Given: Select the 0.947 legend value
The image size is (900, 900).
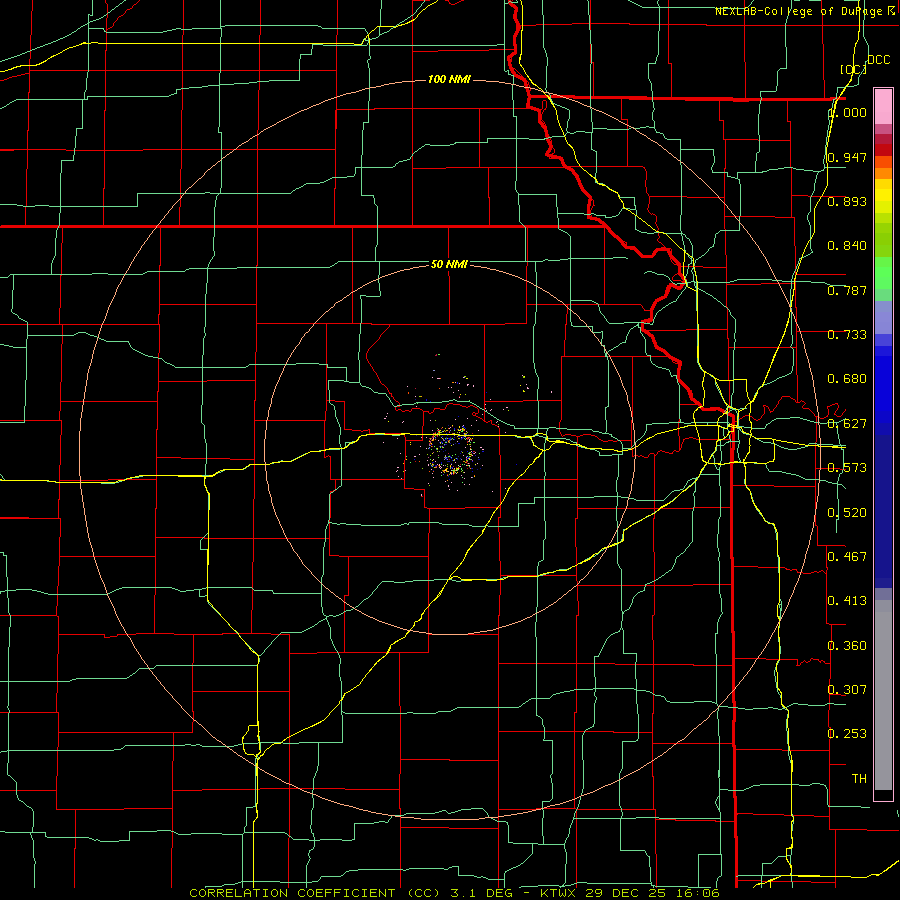Looking at the screenshot, I should click(x=847, y=157).
